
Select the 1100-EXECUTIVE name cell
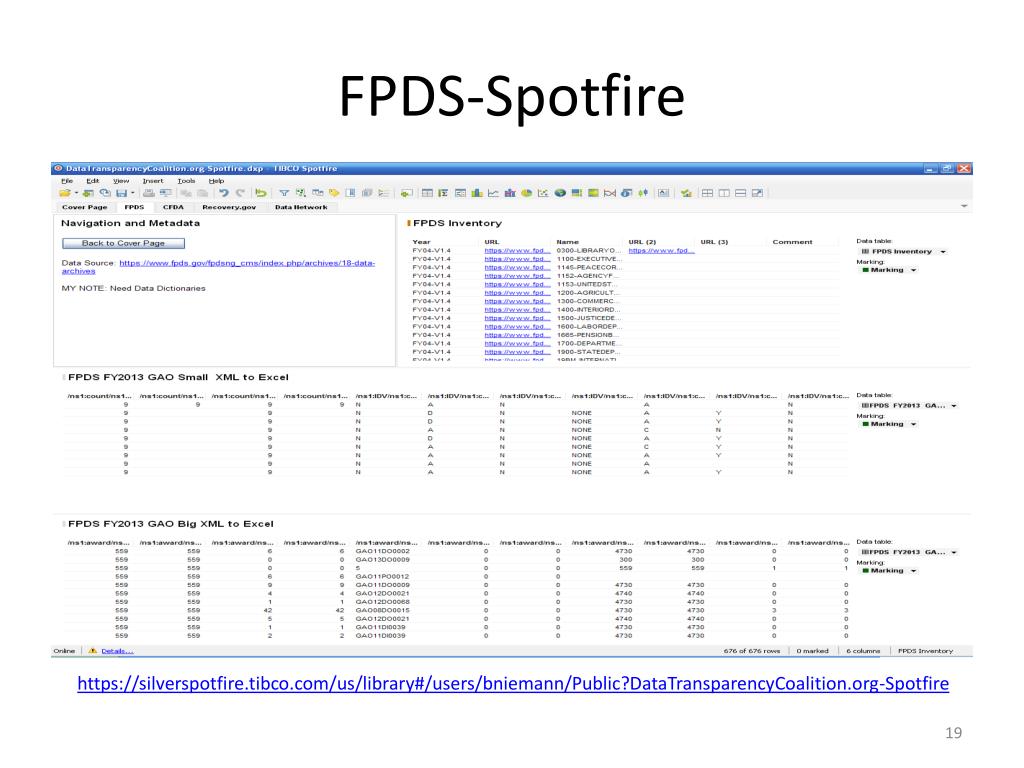[x=588, y=259]
